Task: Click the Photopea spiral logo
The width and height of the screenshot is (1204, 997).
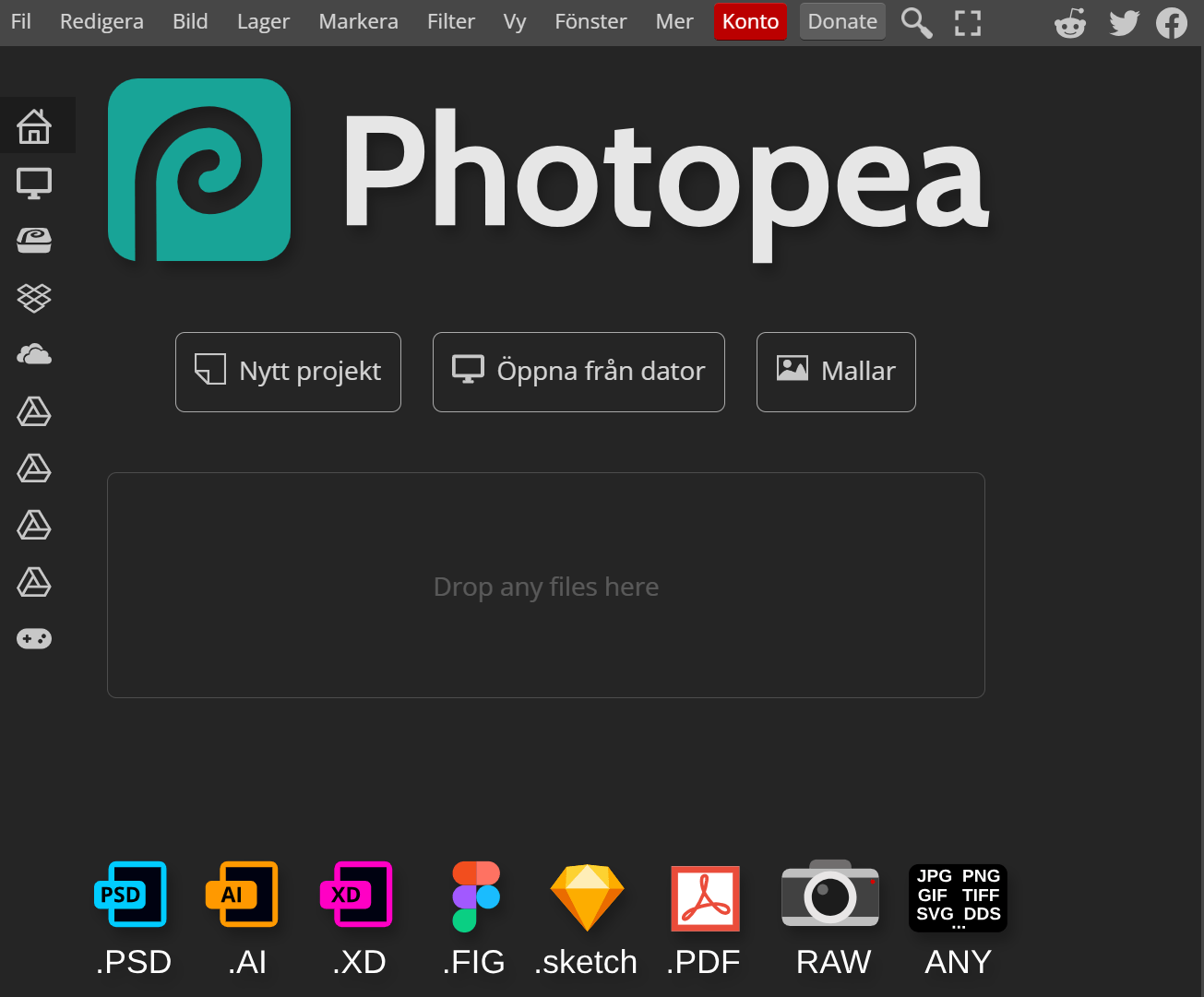Action: tap(199, 170)
